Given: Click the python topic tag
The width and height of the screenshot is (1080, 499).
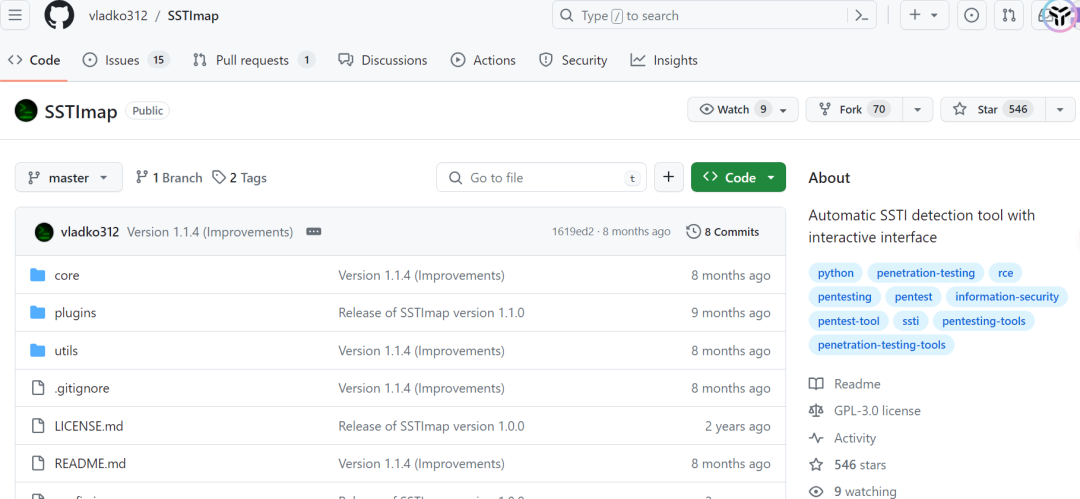Looking at the screenshot, I should pyautogui.click(x=835, y=273).
